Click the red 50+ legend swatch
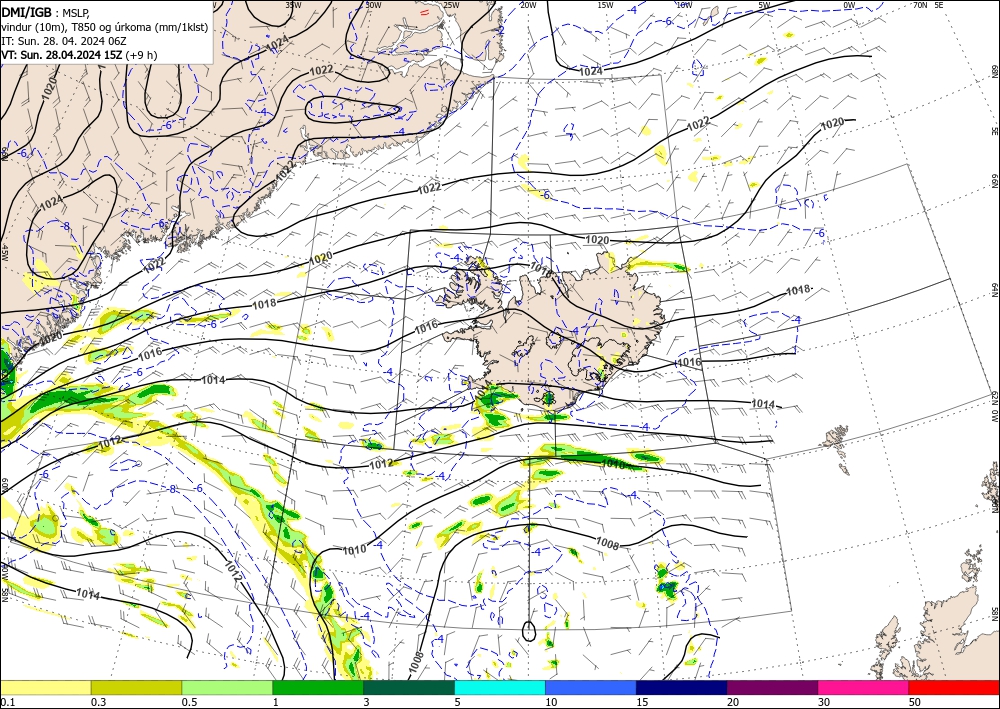 click(954, 687)
